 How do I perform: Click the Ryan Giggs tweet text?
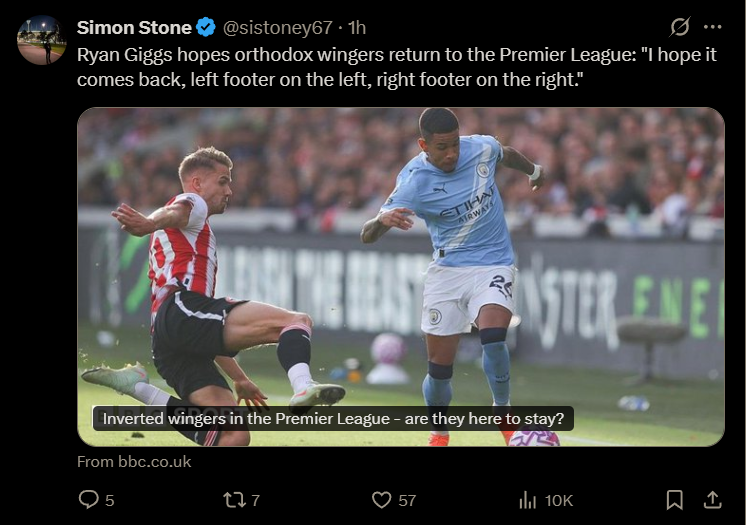tap(397, 66)
